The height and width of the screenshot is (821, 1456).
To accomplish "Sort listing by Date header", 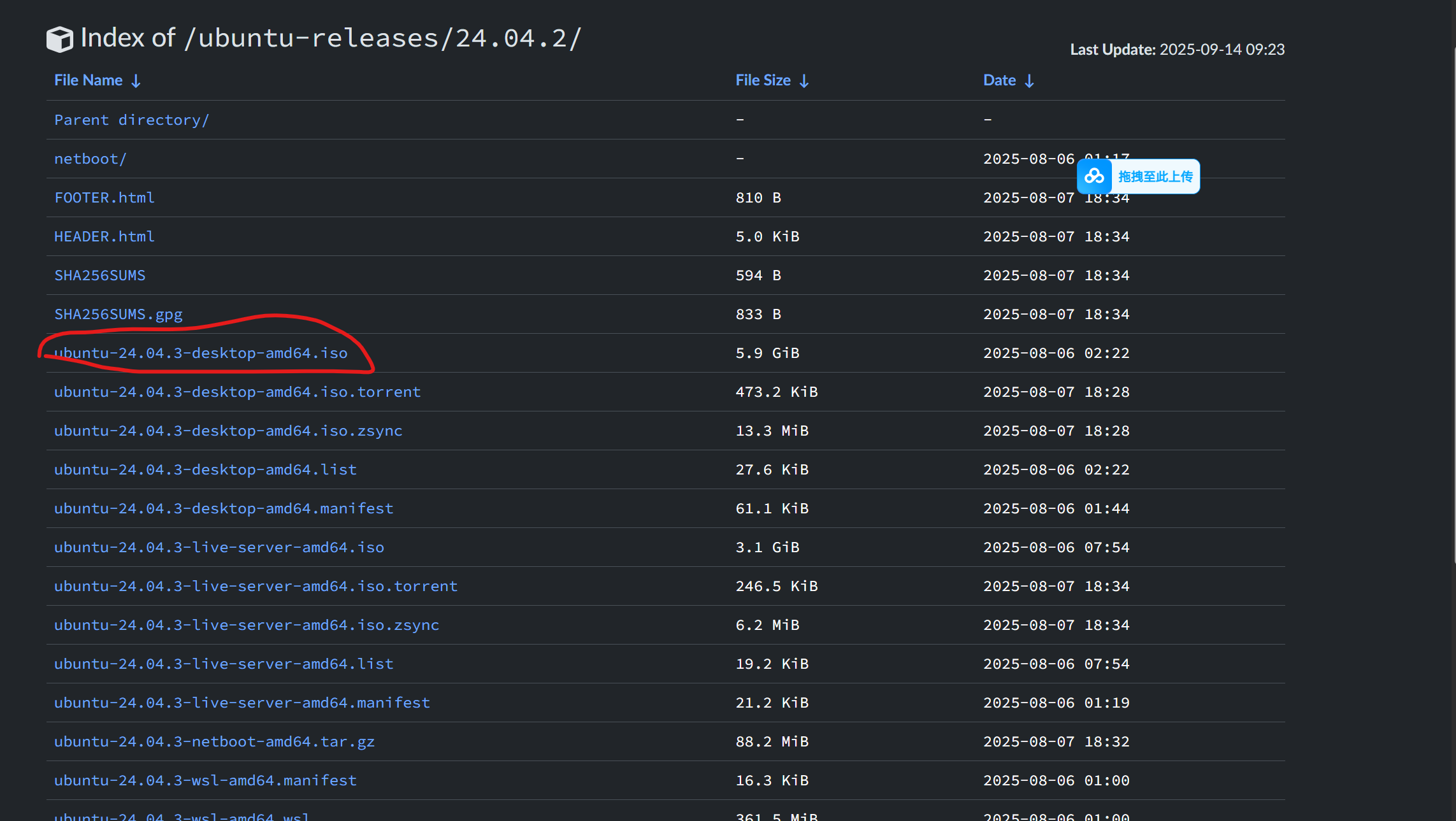I will pos(999,80).
